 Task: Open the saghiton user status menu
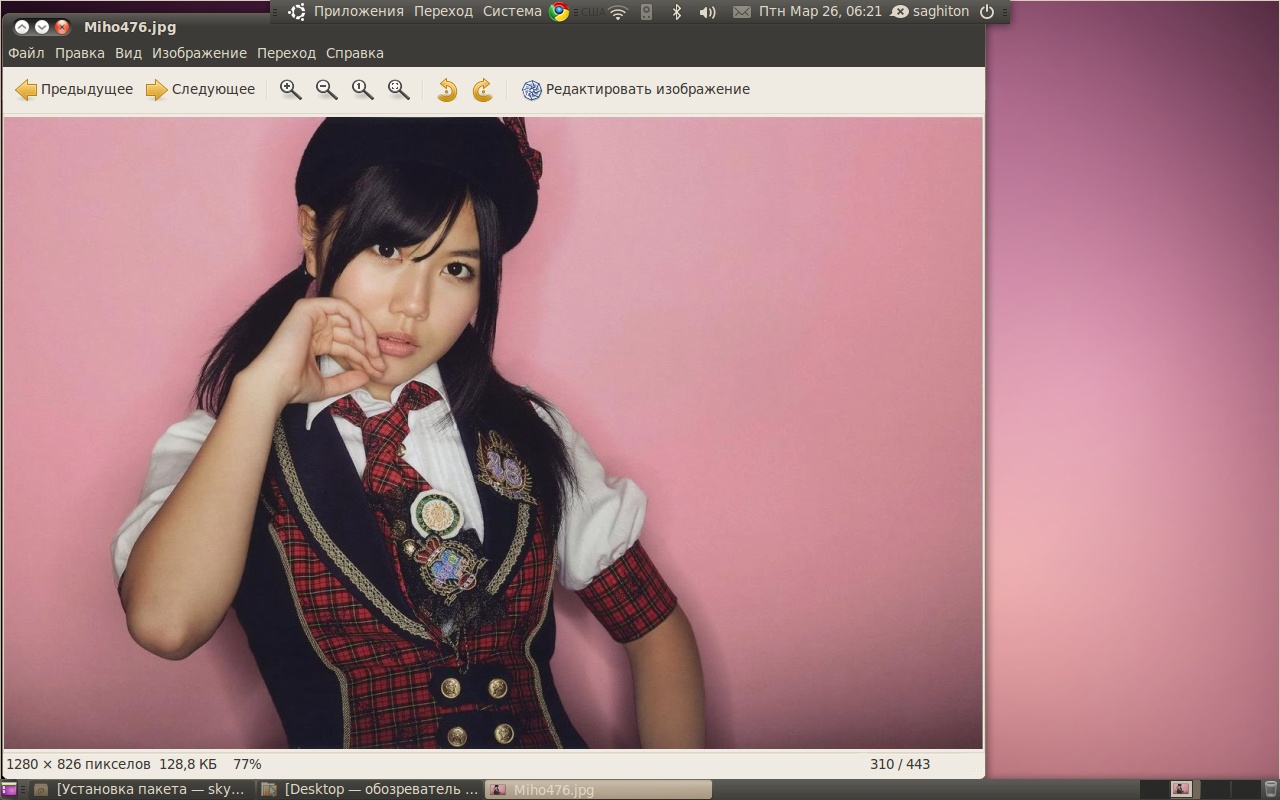[x=930, y=11]
